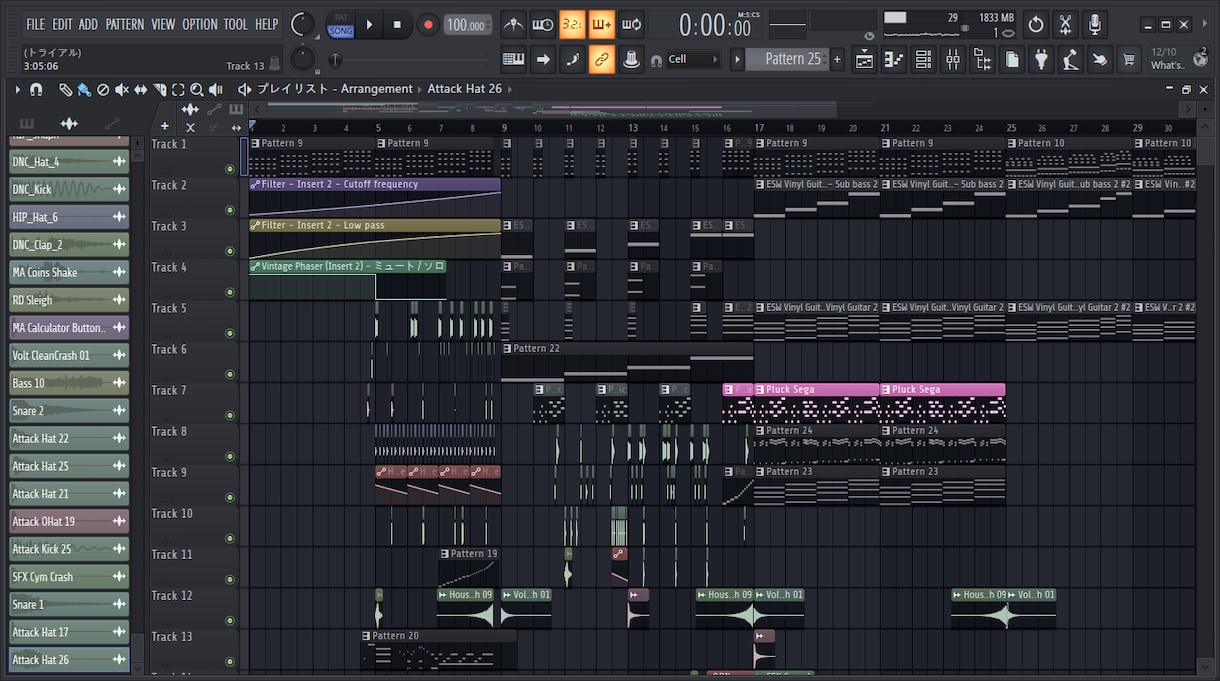Select the Draw pencil tool
Viewport: 1220px width, 681px height.
click(x=65, y=89)
